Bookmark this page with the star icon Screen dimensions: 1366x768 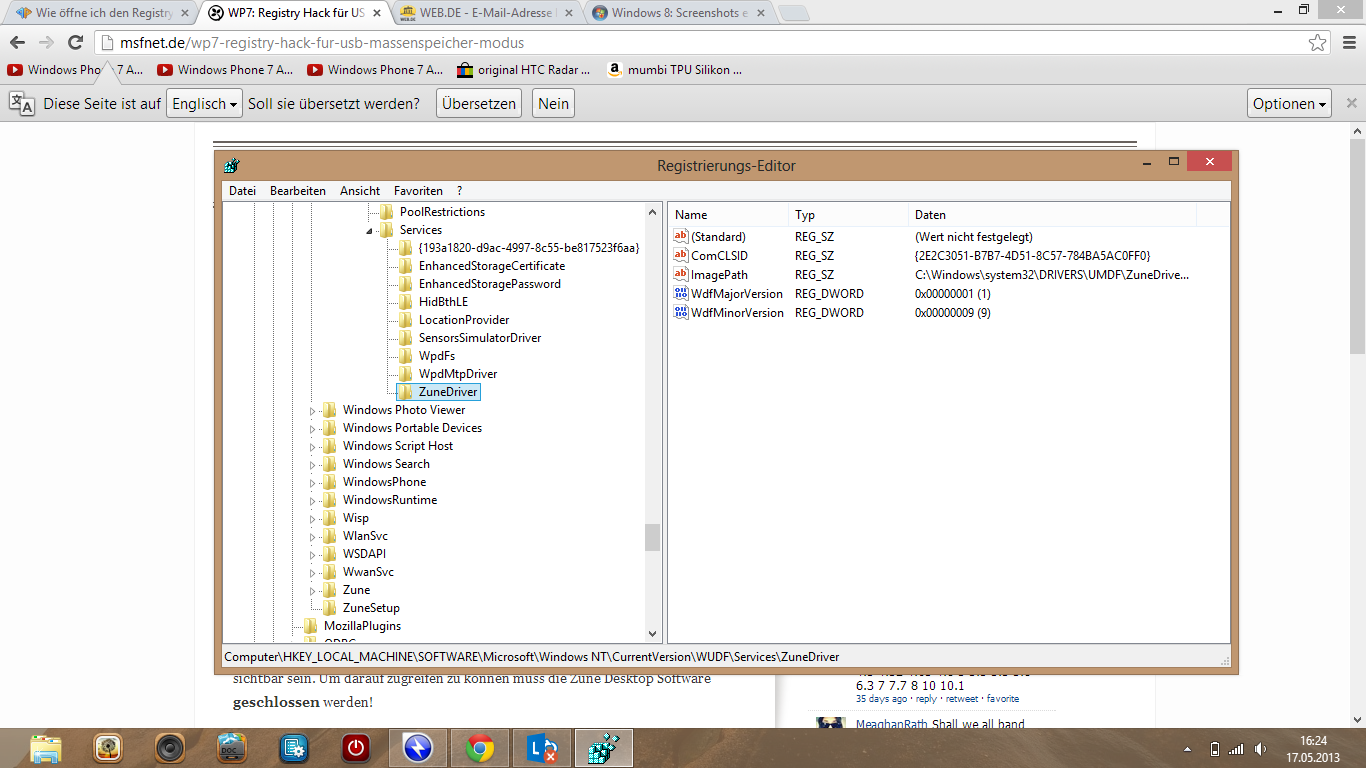coord(1318,43)
